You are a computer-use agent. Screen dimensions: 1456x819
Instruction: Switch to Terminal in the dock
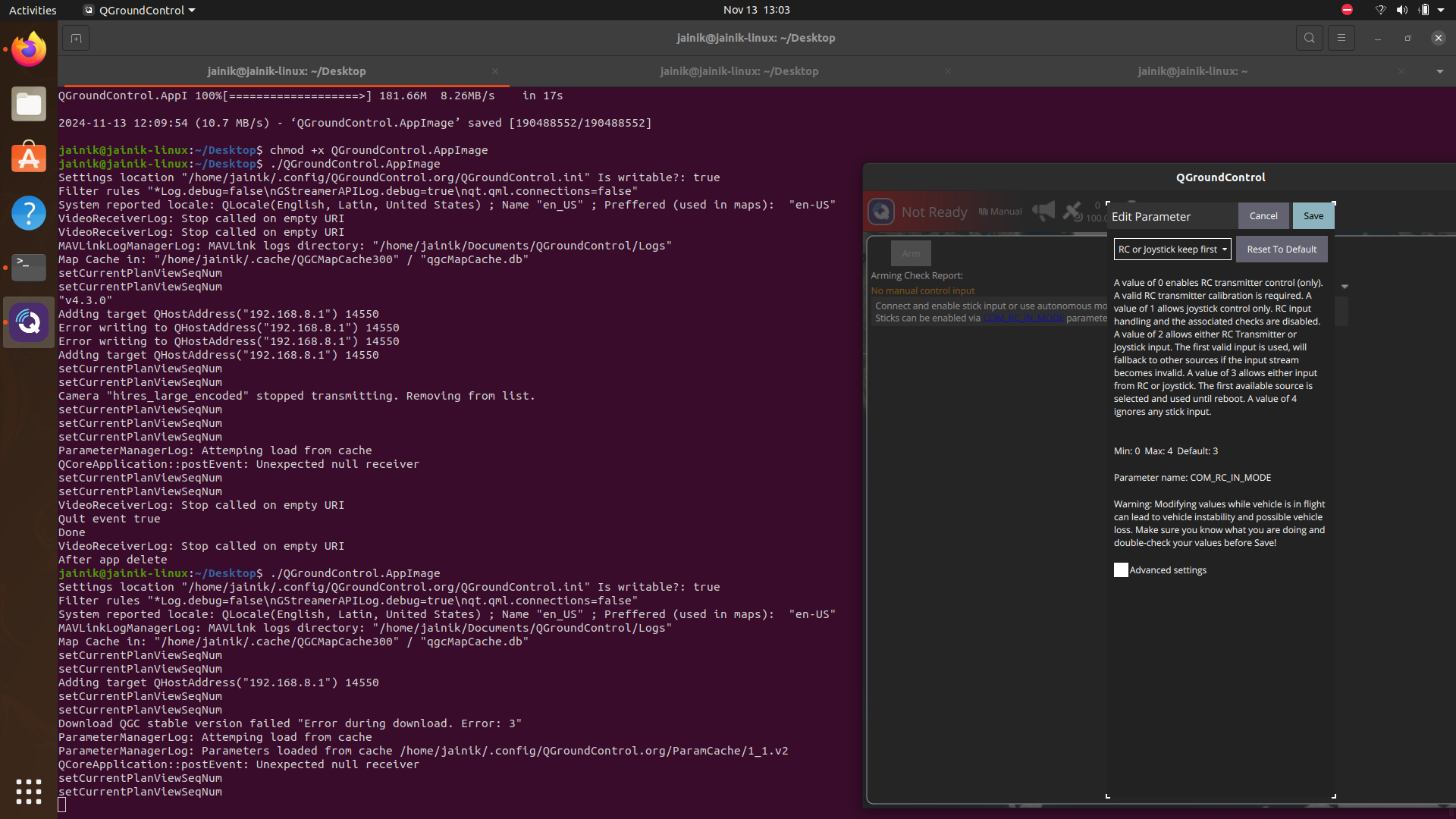coord(29,268)
